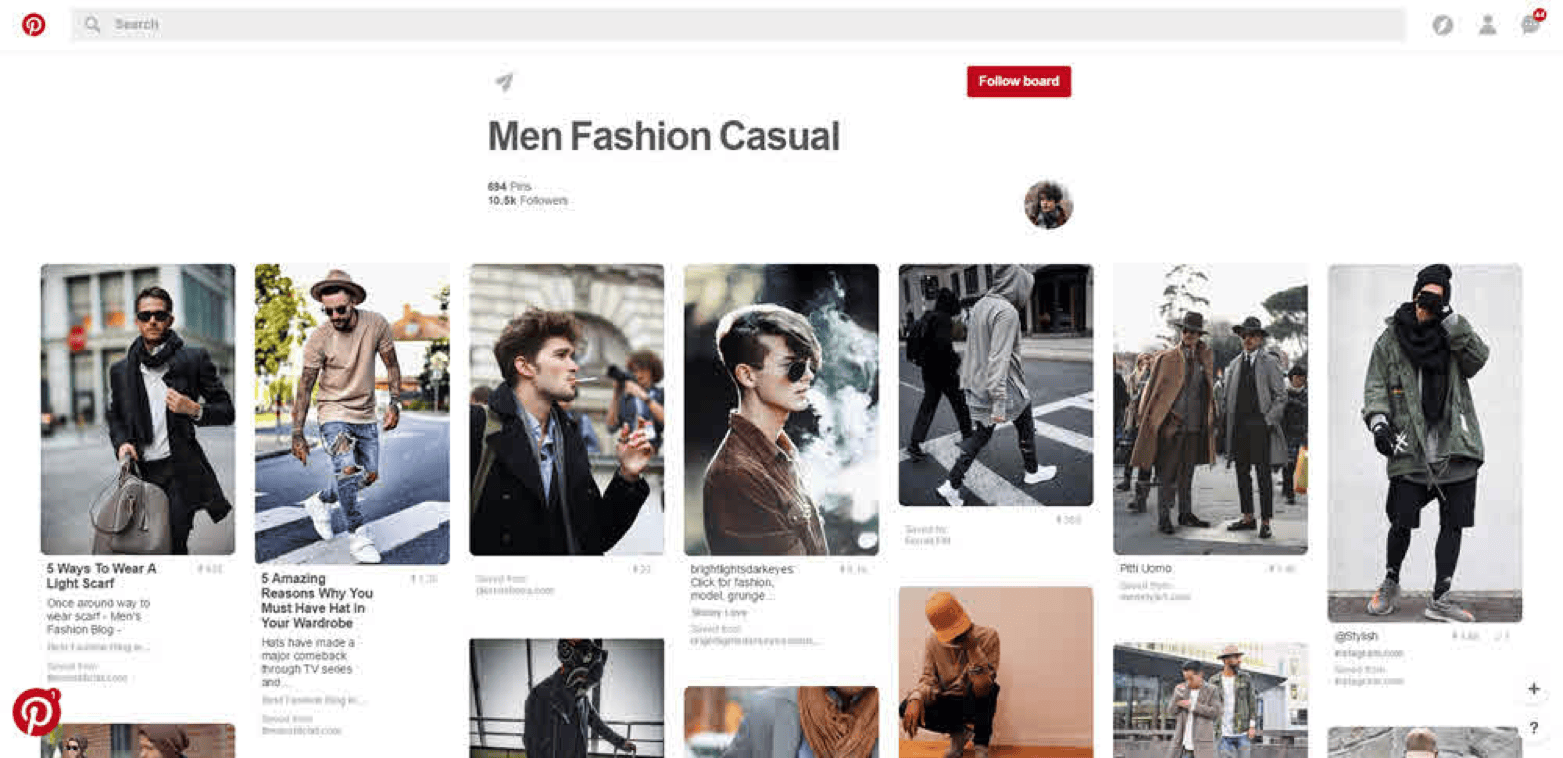1563x758 pixels.
Task: Click the '10.5k Followers' count
Action: coord(527,201)
